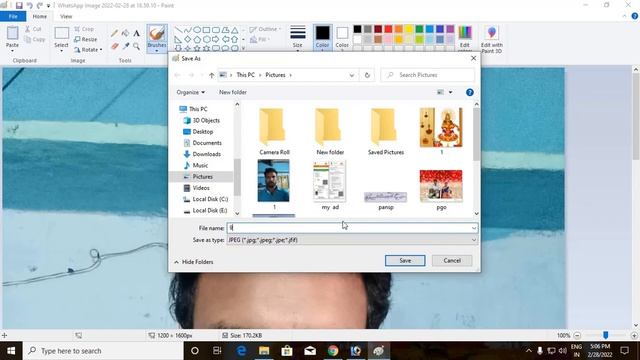Click the Windows taskbar search box
Viewport: 640px width, 360px height.
[103, 351]
